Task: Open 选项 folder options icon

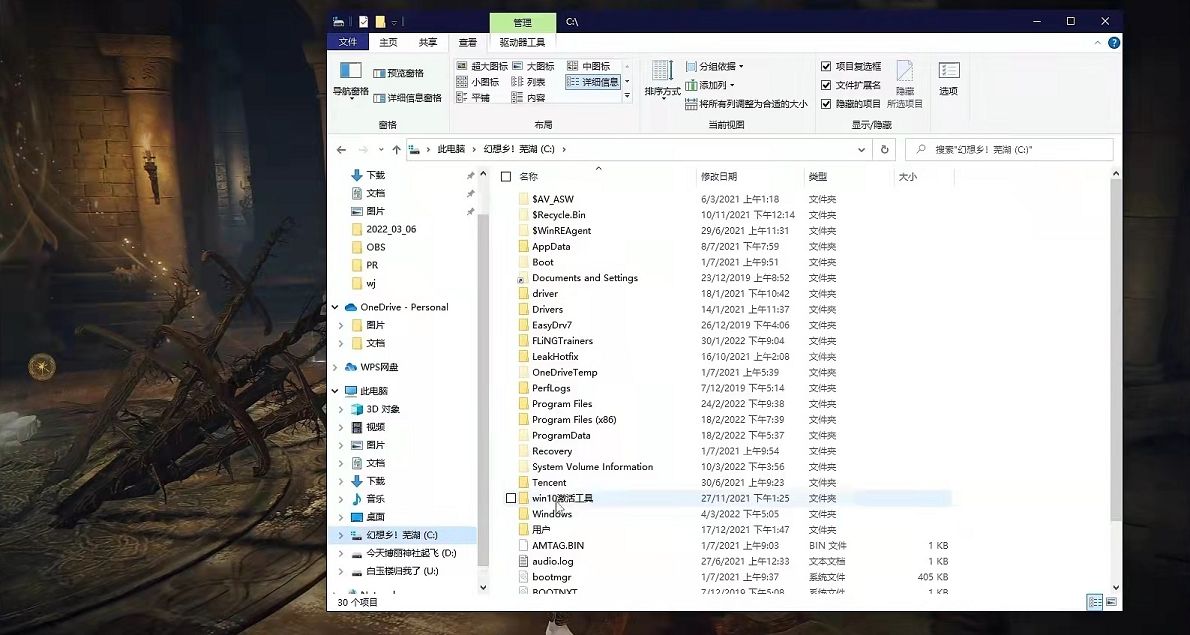Action: click(948, 78)
